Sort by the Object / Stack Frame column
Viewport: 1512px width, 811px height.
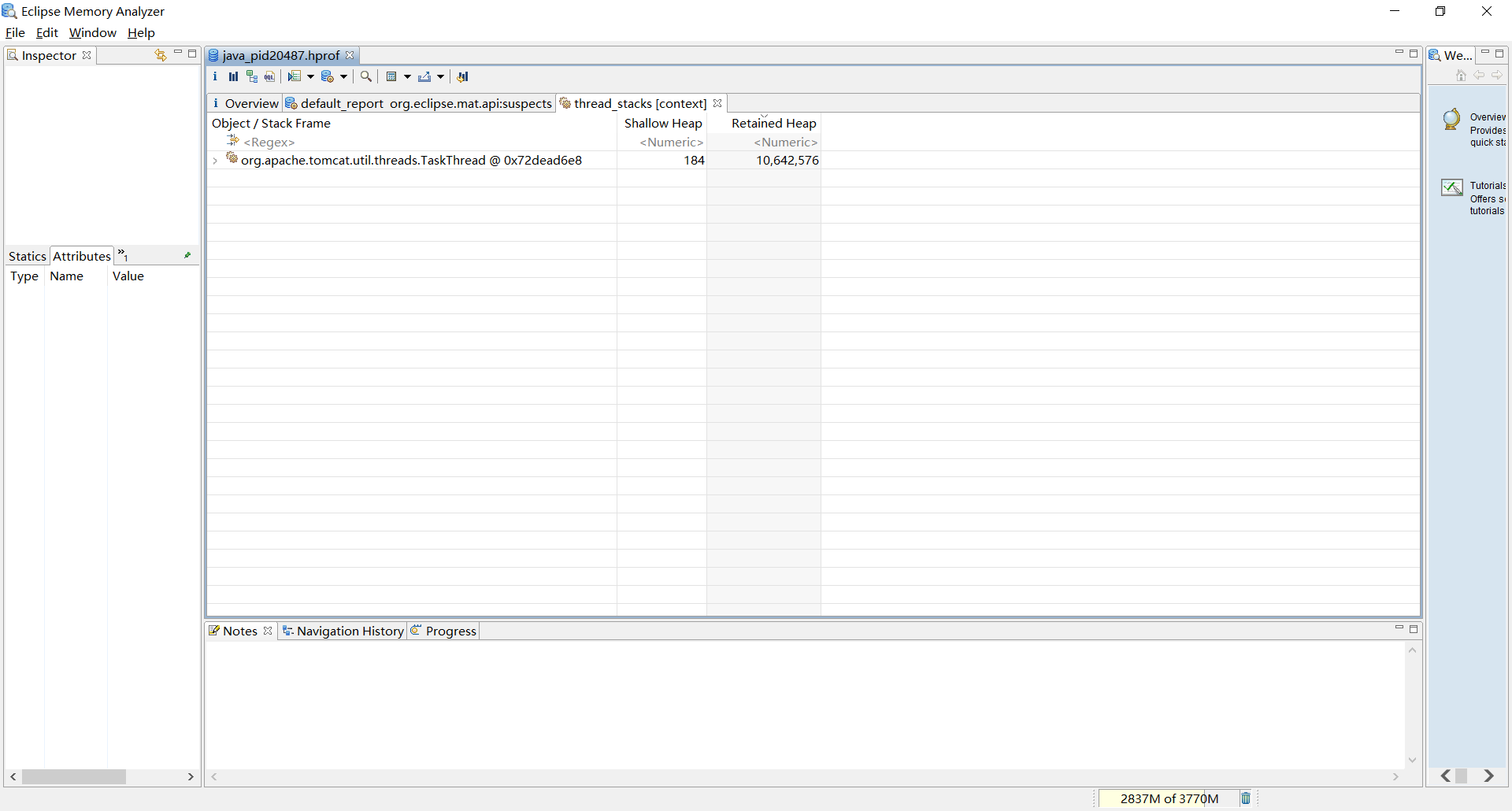[x=412, y=123]
